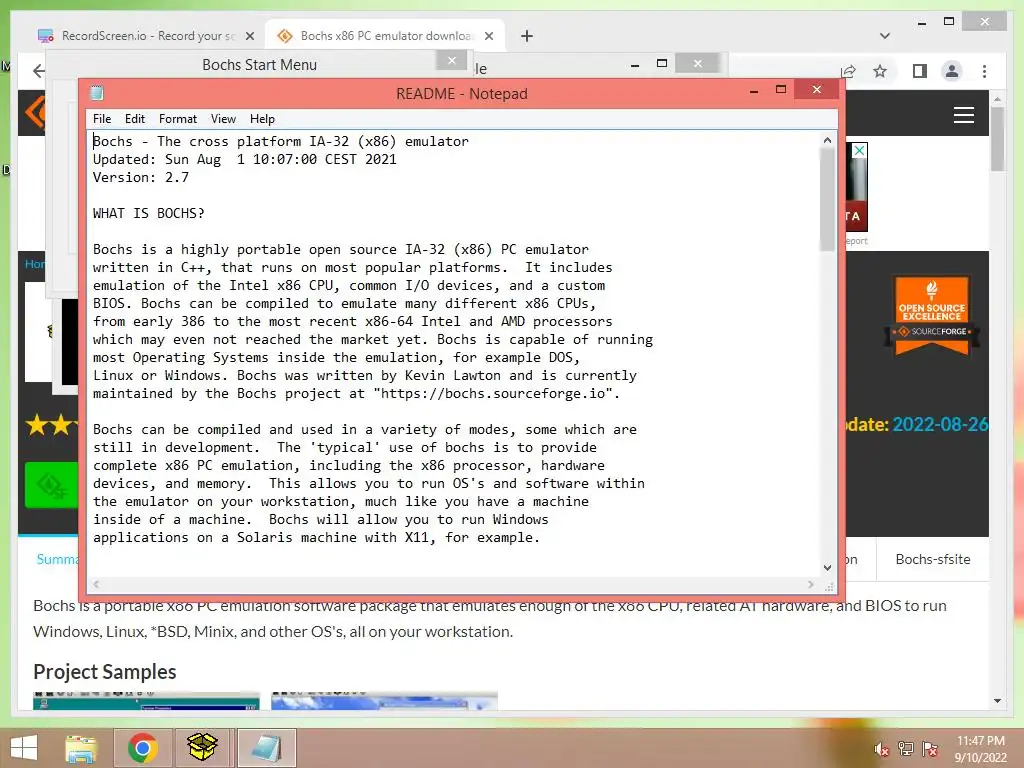Click the network tray icon

pos(906,748)
